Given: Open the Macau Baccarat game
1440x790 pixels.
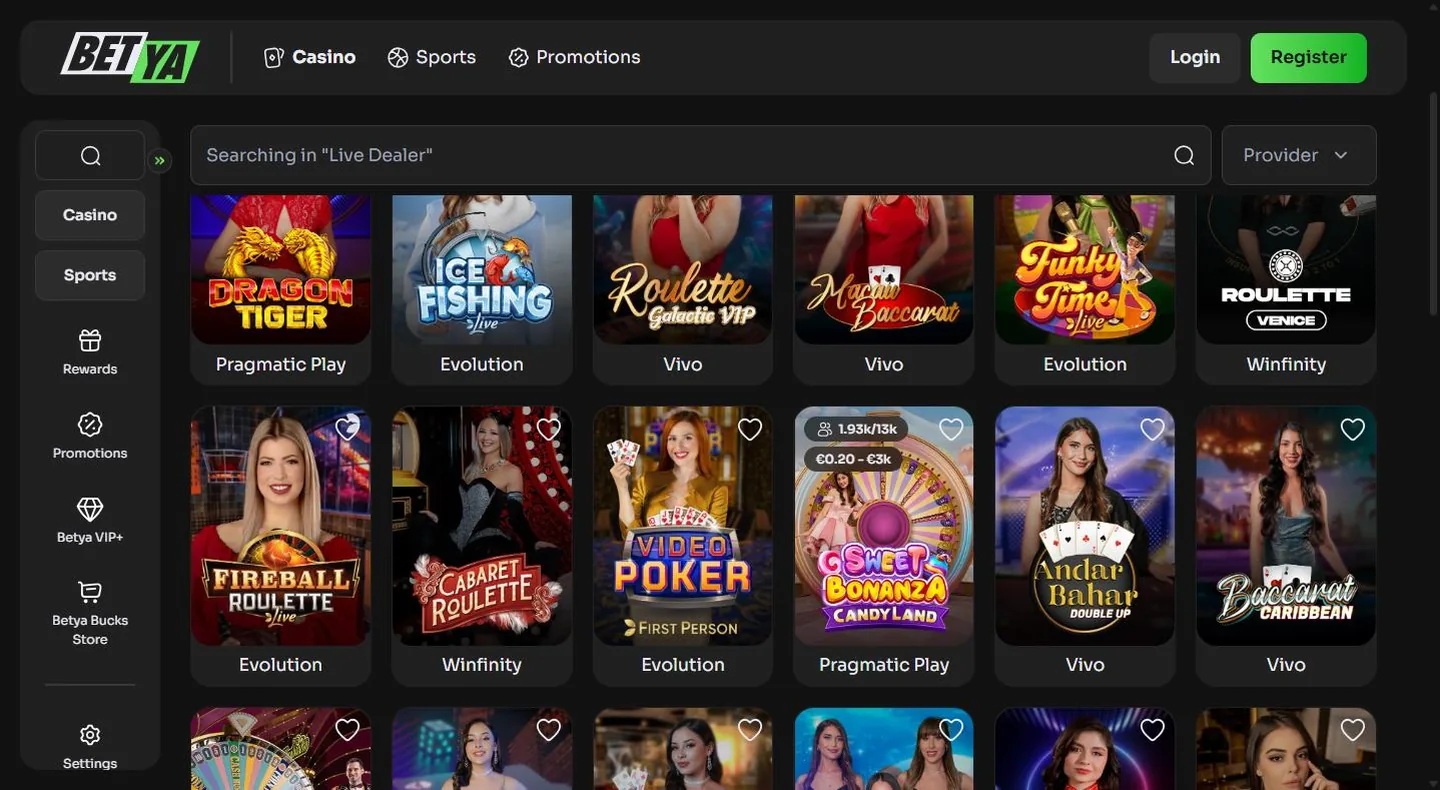Looking at the screenshot, I should pos(884,270).
